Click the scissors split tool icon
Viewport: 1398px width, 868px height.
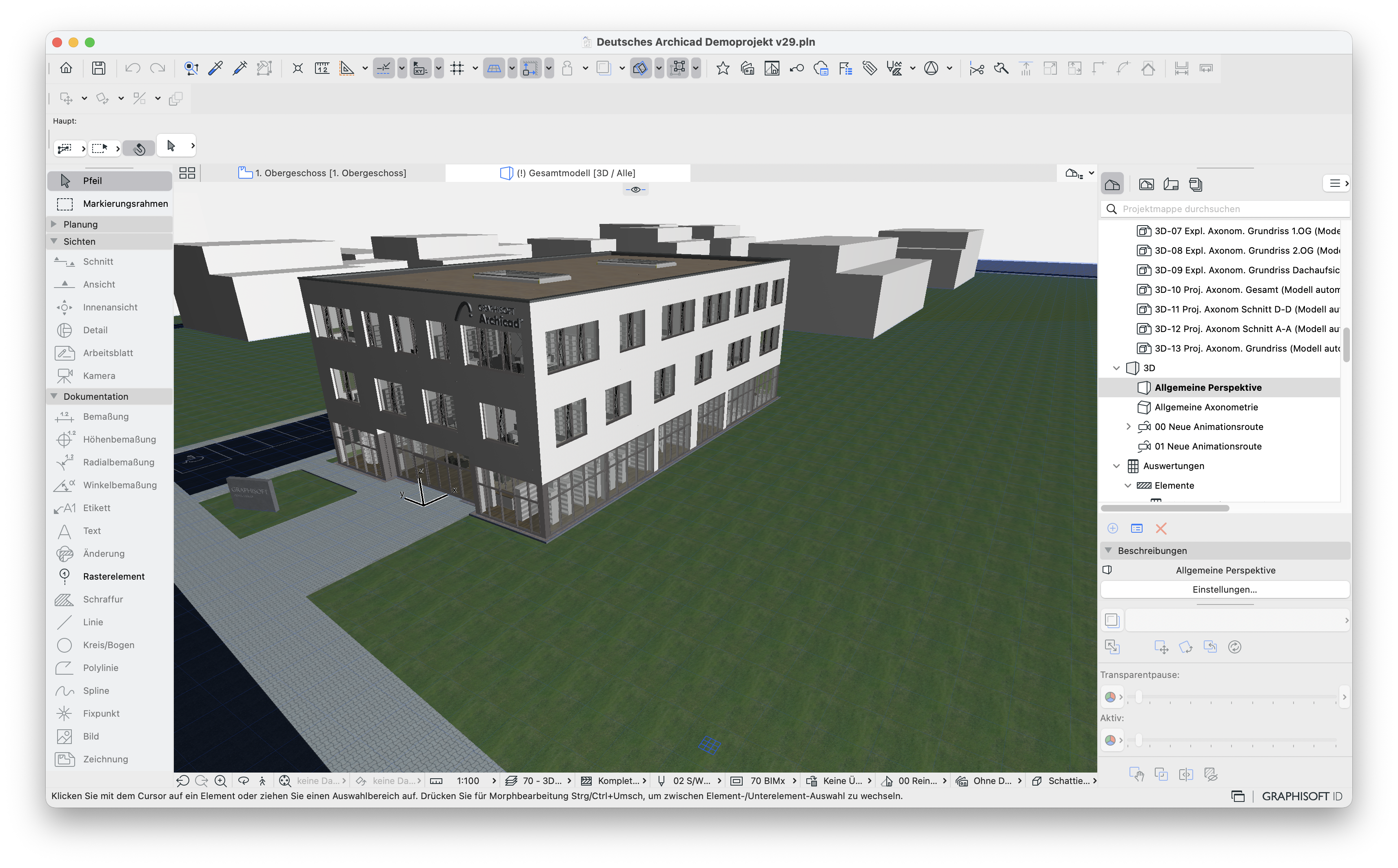point(976,68)
